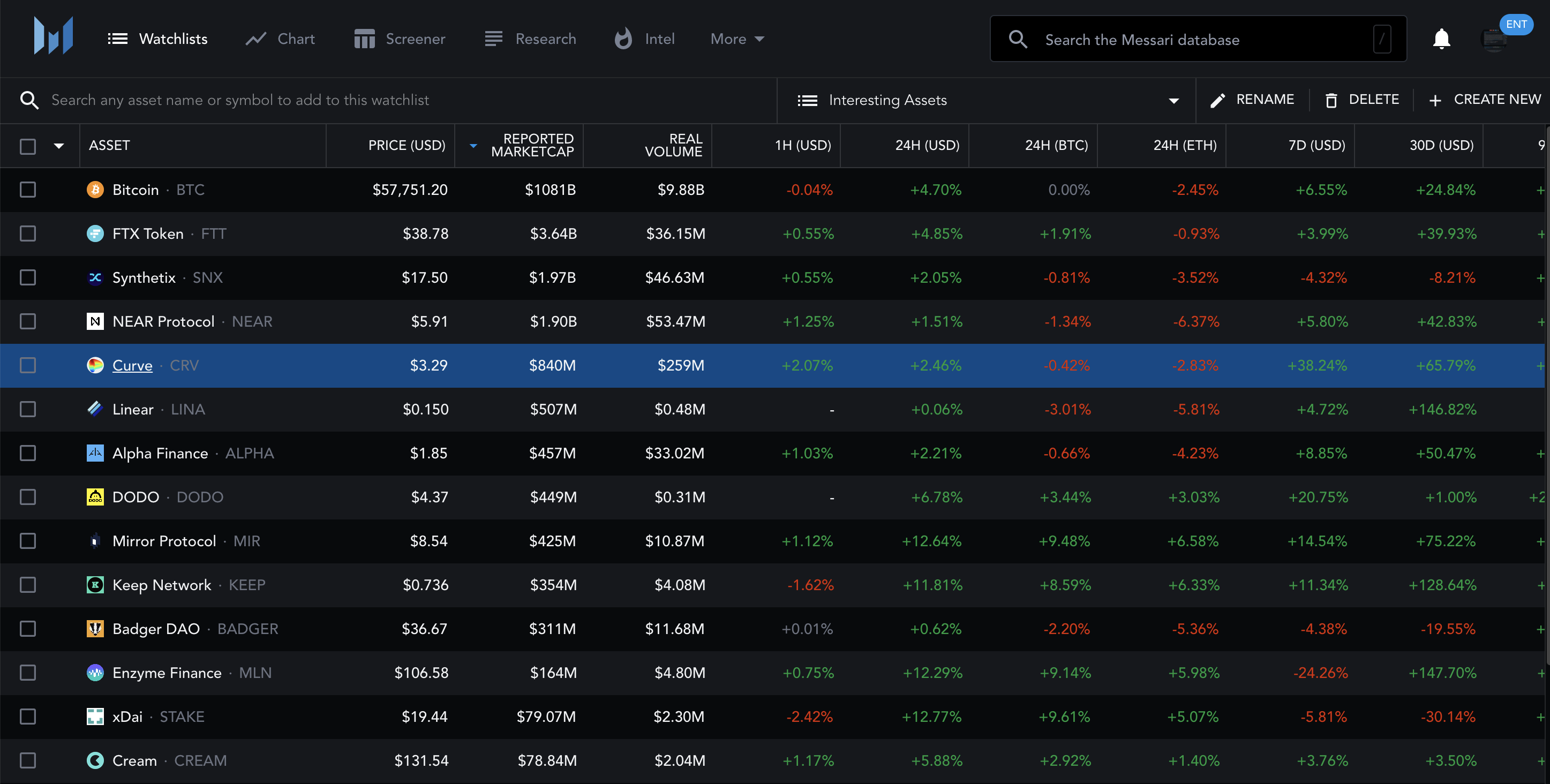The image size is (1550, 784).
Task: Click Bitcoin's $57,751.20 price cell
Action: click(410, 190)
